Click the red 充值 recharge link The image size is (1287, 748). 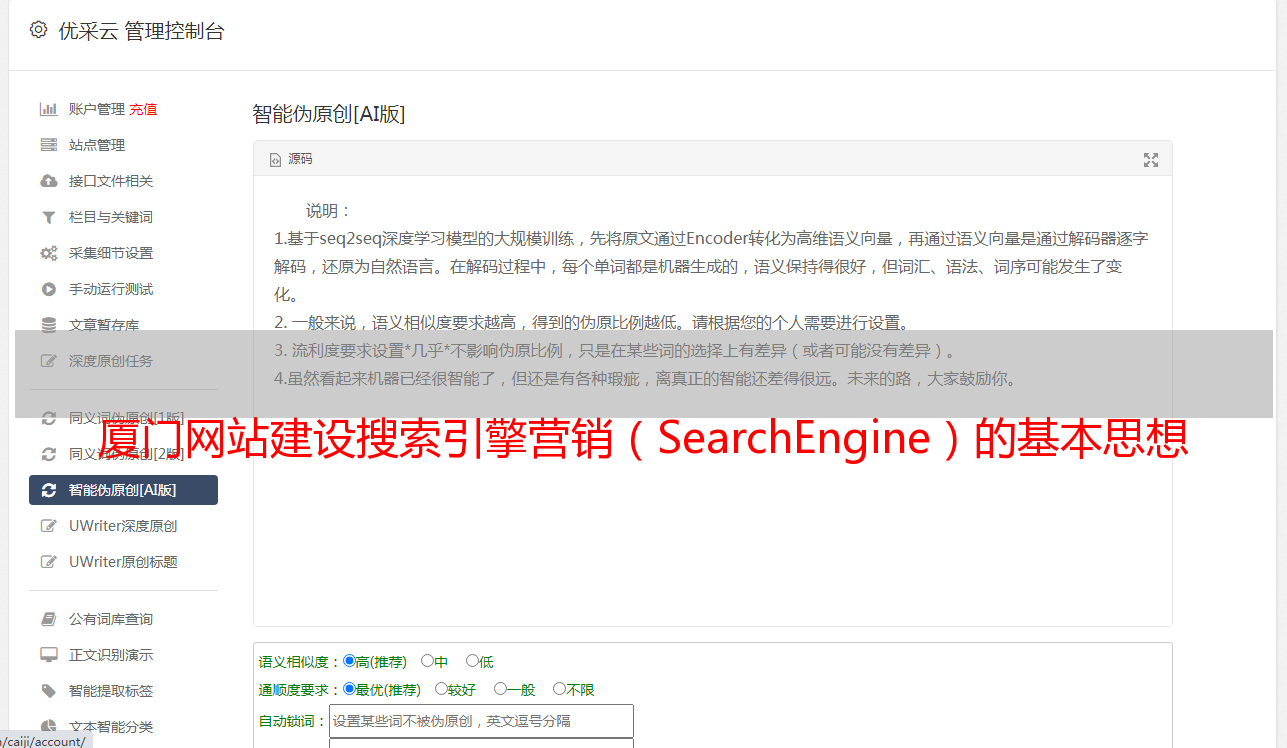143,109
